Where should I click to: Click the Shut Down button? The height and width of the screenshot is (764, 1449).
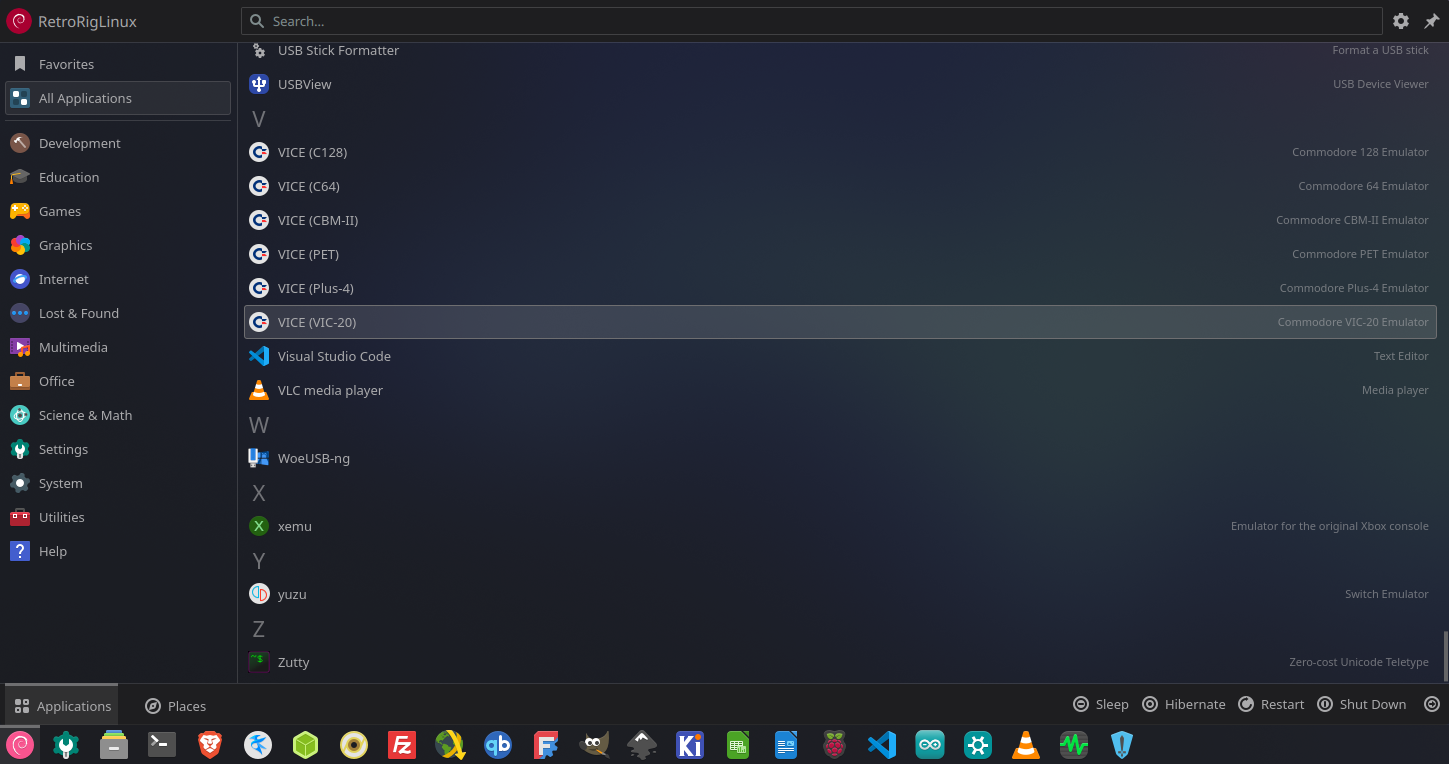pos(1362,704)
